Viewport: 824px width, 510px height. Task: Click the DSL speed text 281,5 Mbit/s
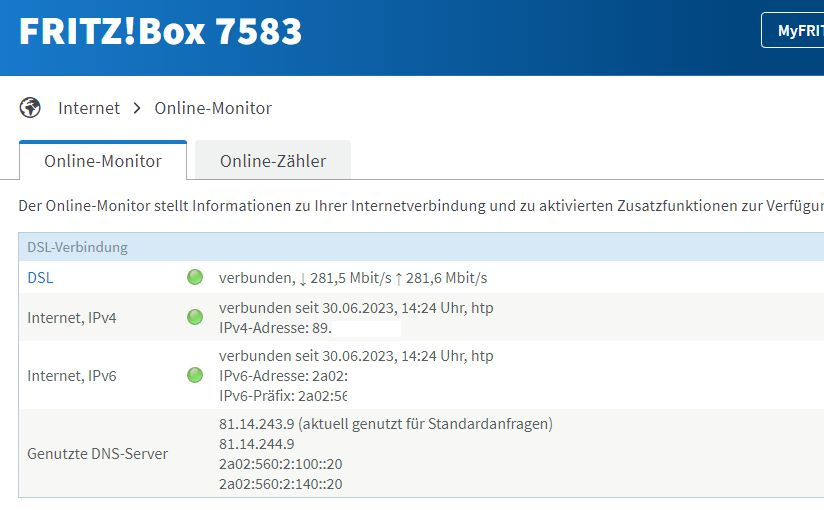pyautogui.click(x=351, y=278)
